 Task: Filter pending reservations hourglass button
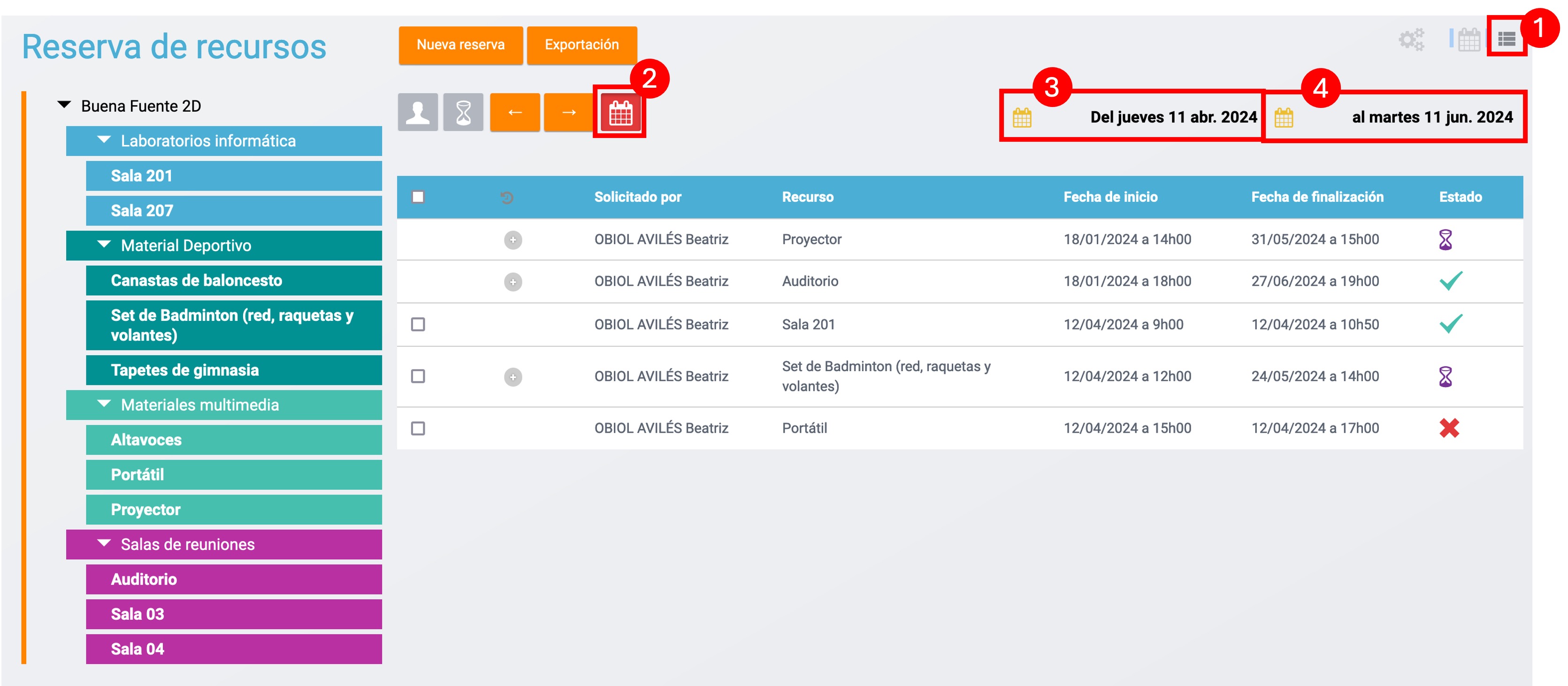[x=463, y=112]
